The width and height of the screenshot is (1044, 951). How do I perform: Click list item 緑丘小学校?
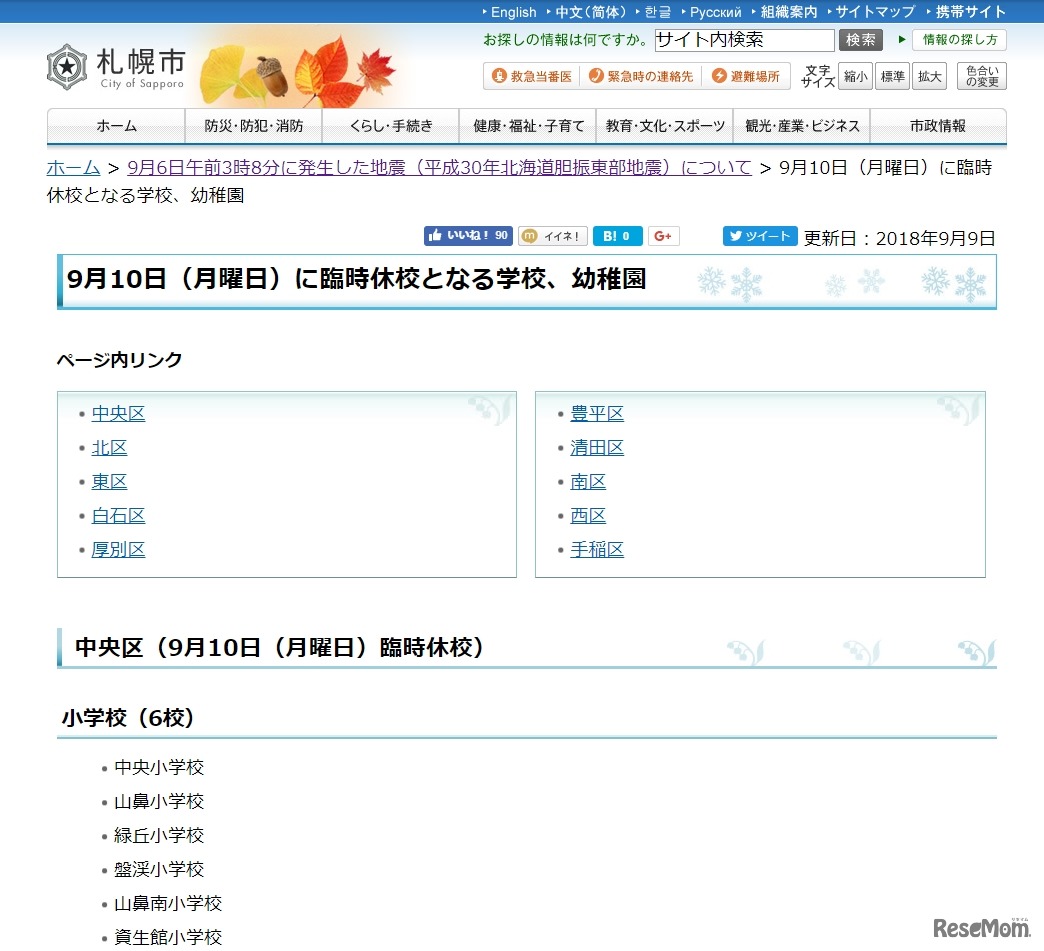[159, 835]
